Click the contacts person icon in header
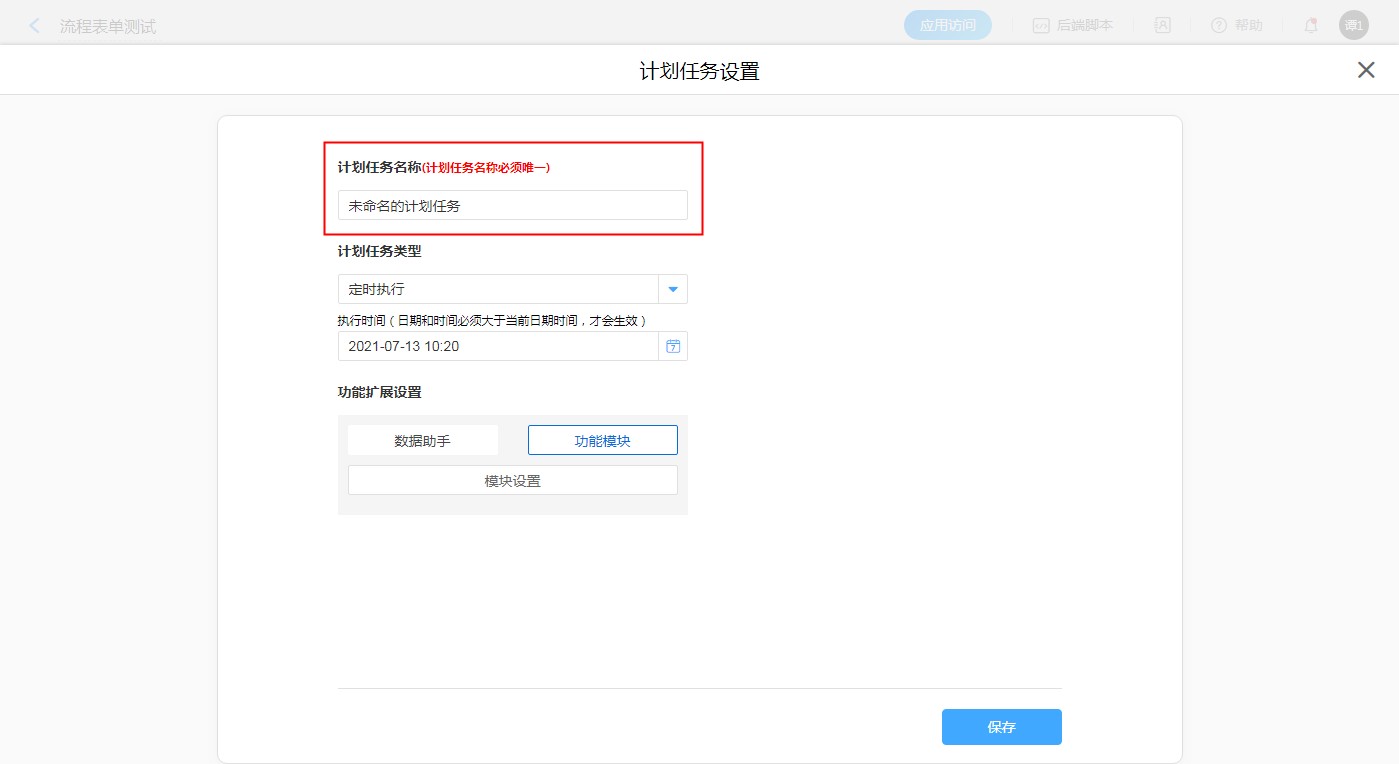This screenshot has width=1399, height=764. (x=1163, y=26)
